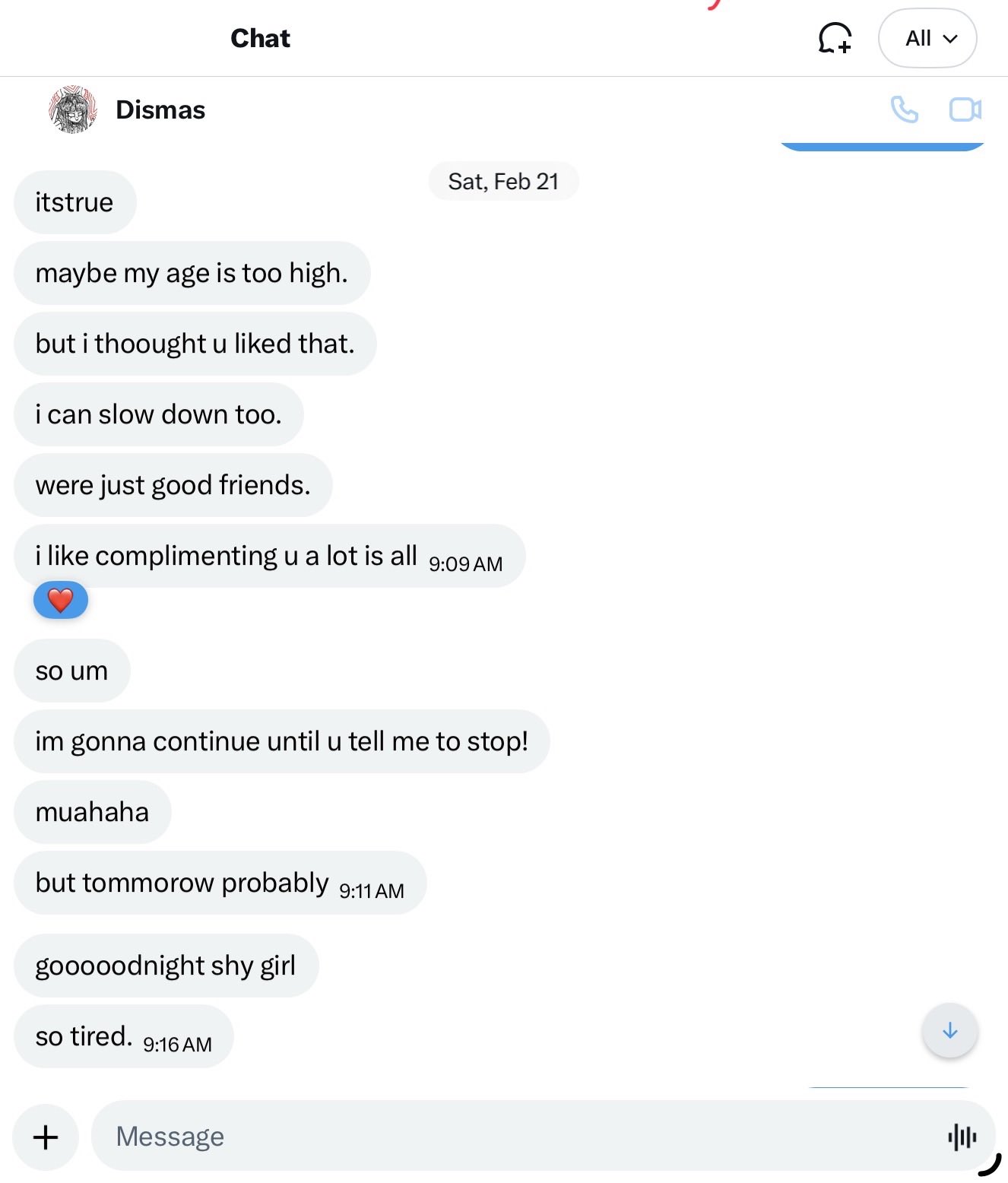Jump to latest messages arrow
This screenshot has width=1008, height=1183.
949,1031
